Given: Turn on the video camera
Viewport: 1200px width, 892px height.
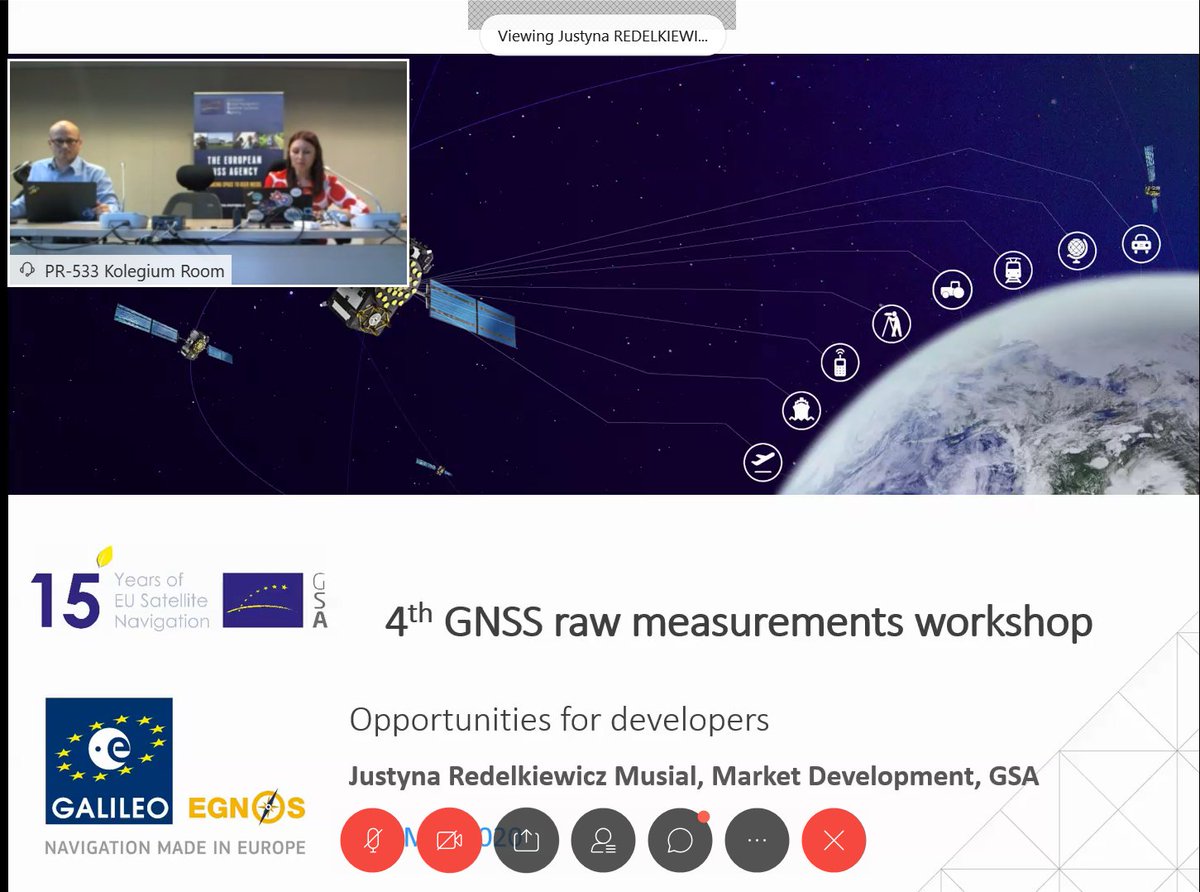Looking at the screenshot, I should click(x=450, y=840).
